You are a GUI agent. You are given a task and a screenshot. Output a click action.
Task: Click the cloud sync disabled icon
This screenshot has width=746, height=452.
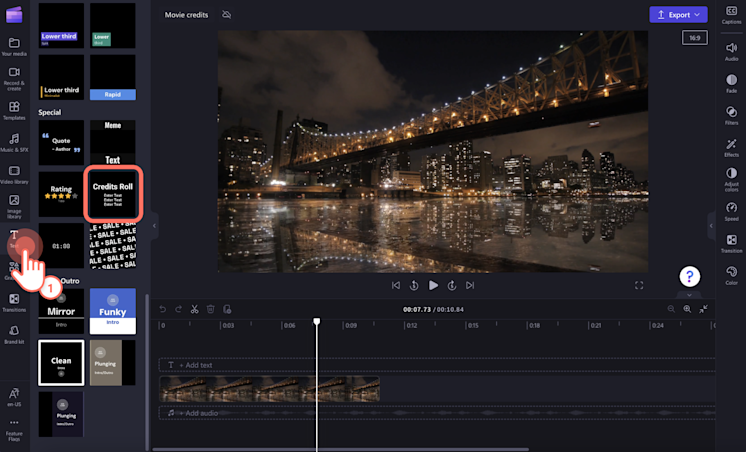(x=226, y=15)
